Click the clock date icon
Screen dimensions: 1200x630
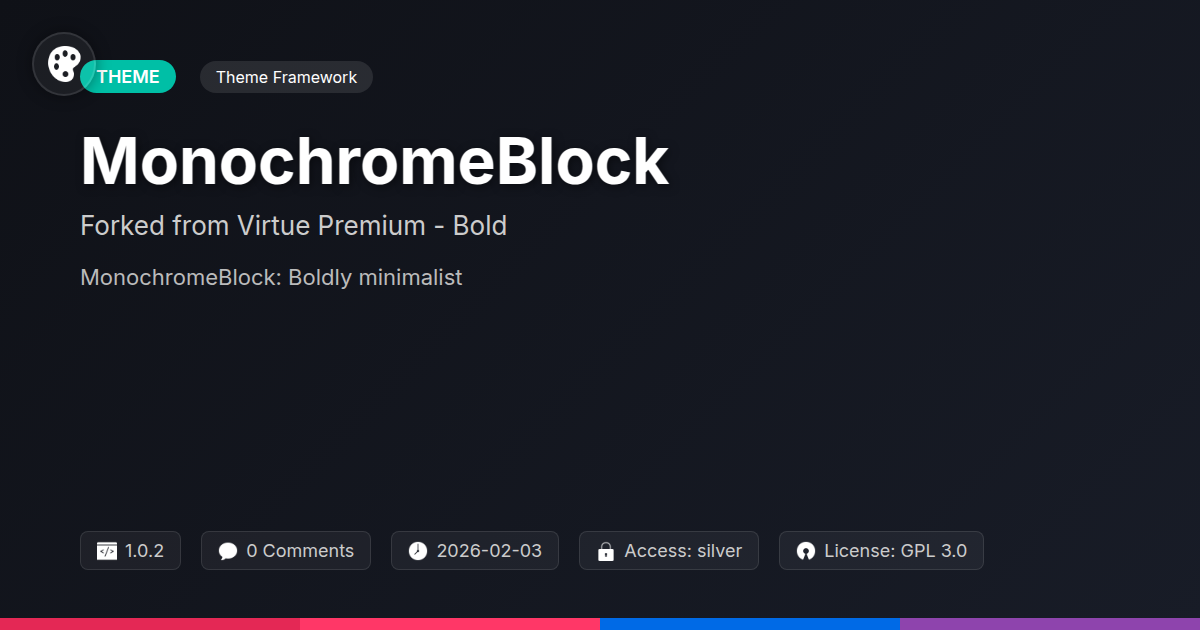[418, 551]
